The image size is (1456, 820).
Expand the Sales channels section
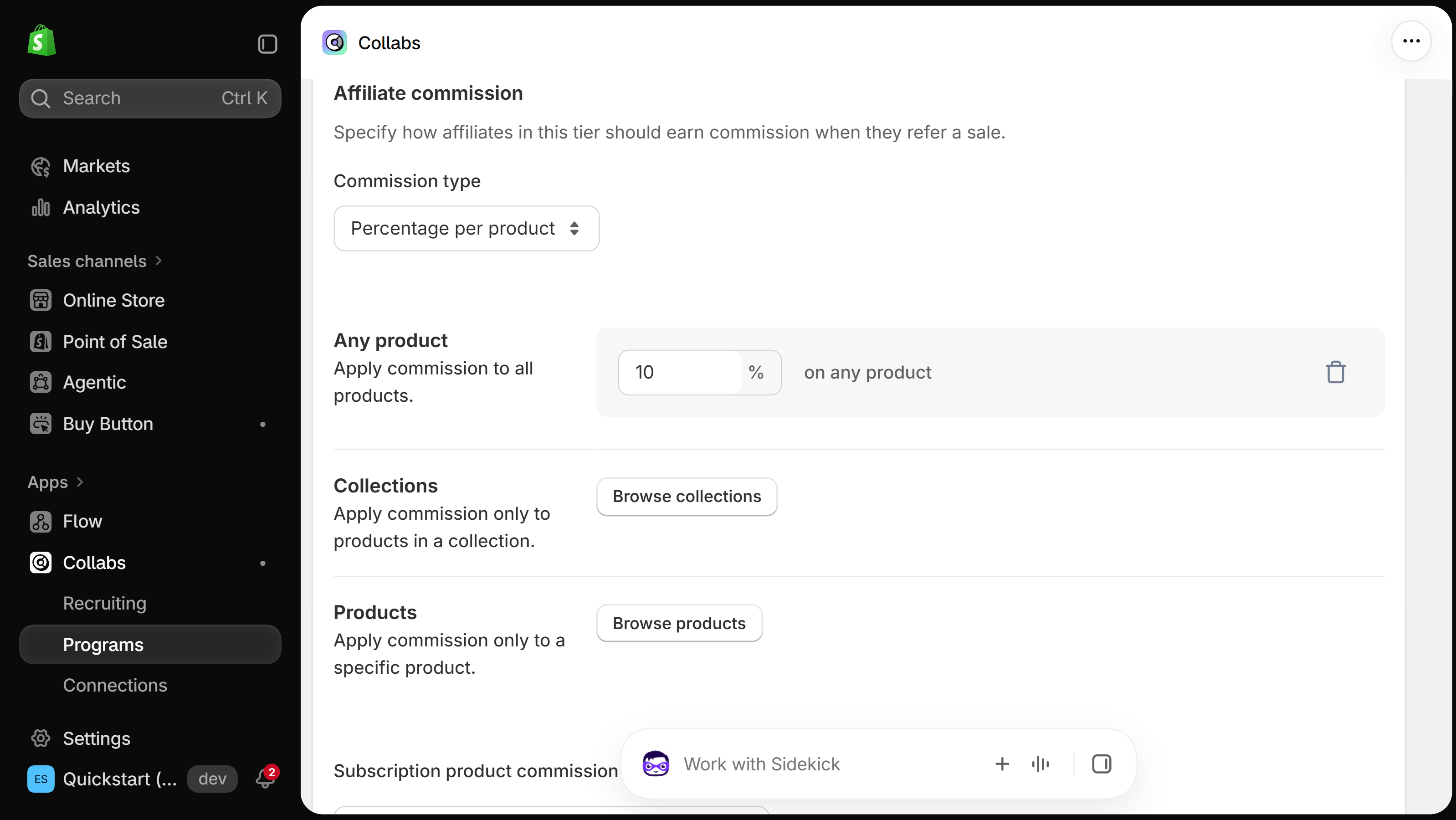coord(95,261)
